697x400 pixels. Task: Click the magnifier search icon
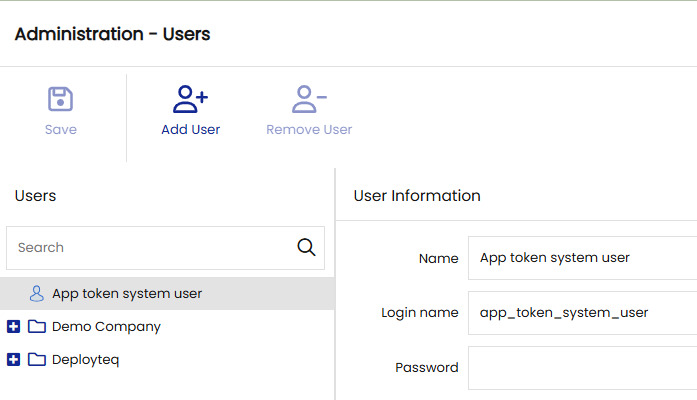tap(306, 247)
